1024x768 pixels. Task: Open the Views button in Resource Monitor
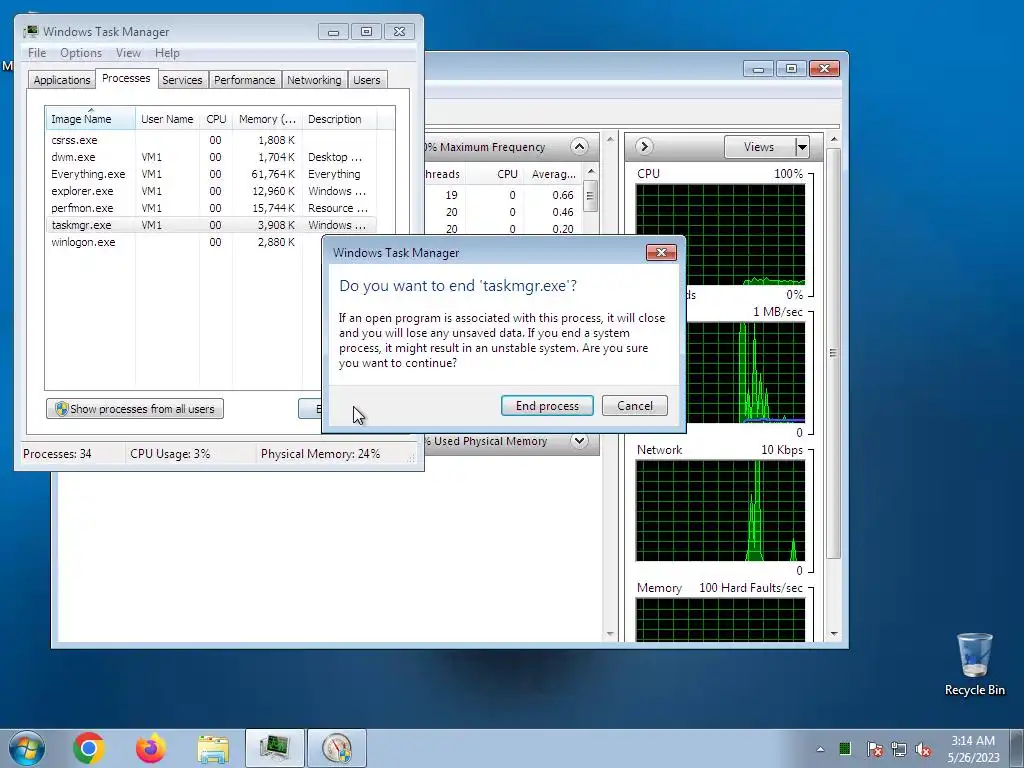click(x=759, y=147)
